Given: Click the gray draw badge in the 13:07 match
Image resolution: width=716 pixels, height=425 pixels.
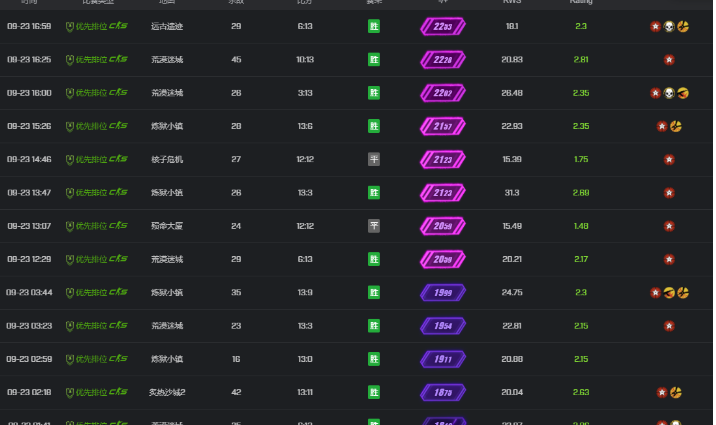Looking at the screenshot, I should click(x=374, y=226).
